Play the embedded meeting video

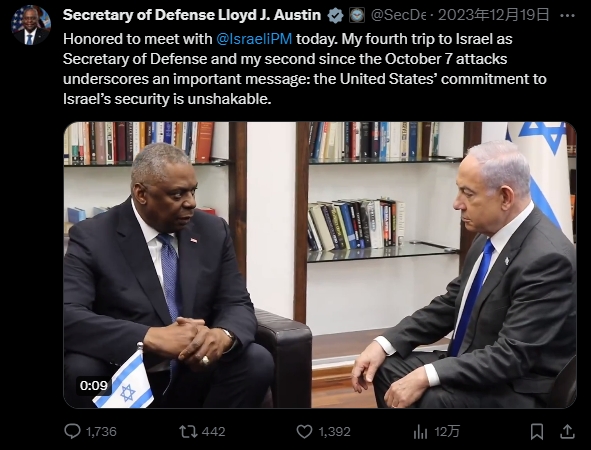[320, 265]
